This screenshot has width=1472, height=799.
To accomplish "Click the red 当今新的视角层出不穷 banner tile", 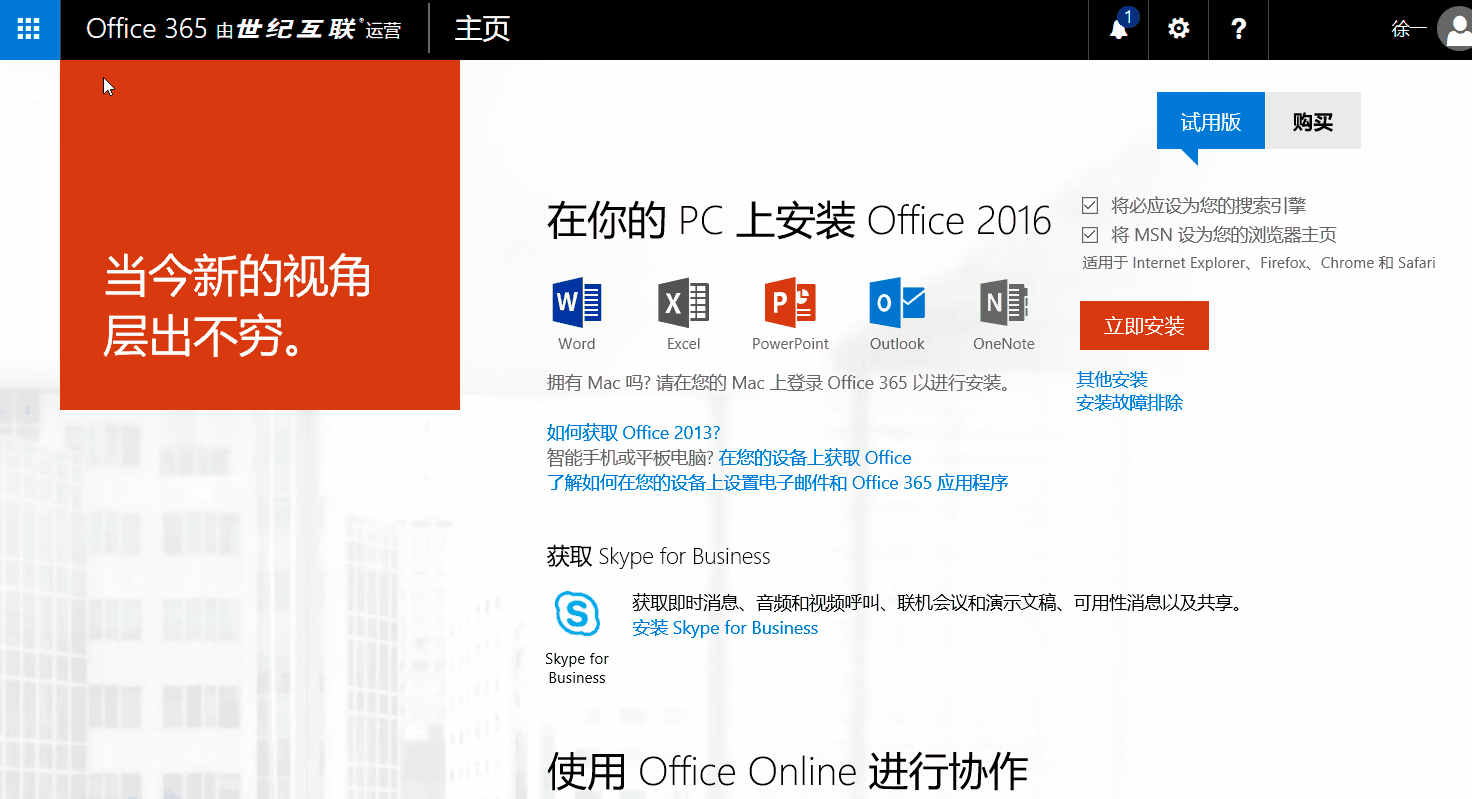I will [x=260, y=235].
